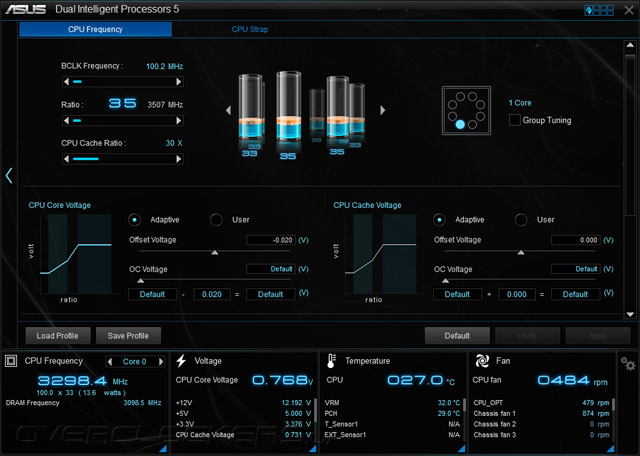Click the 0.020 offset box in core formula
This screenshot has width=640, height=456.
tap(212, 294)
